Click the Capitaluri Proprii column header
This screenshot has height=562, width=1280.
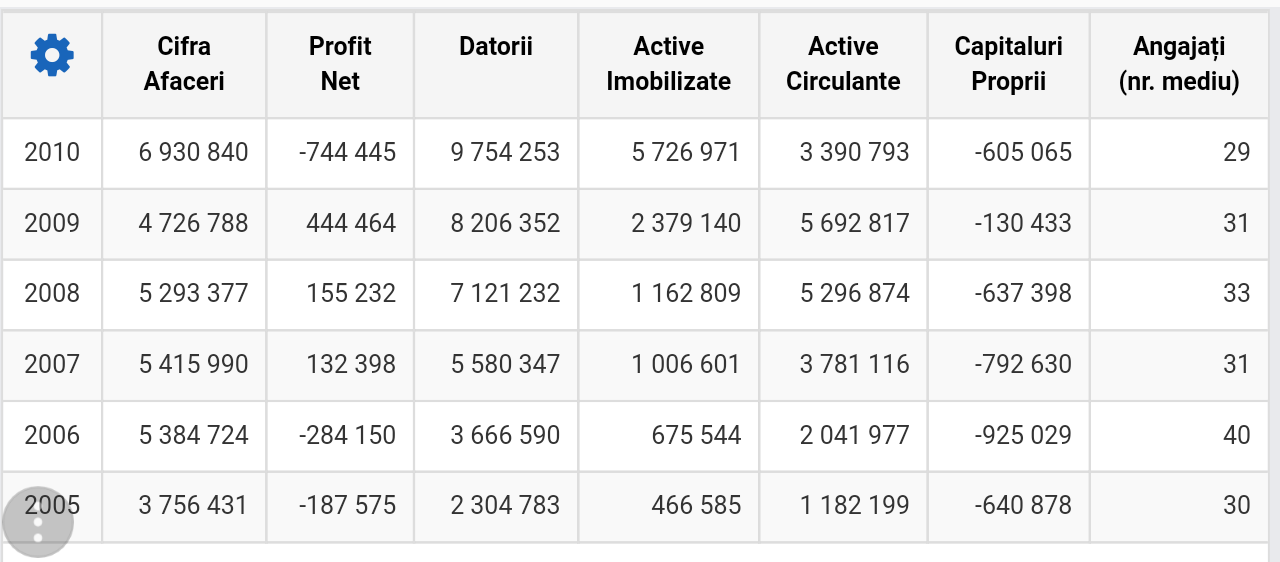[x=1009, y=64]
